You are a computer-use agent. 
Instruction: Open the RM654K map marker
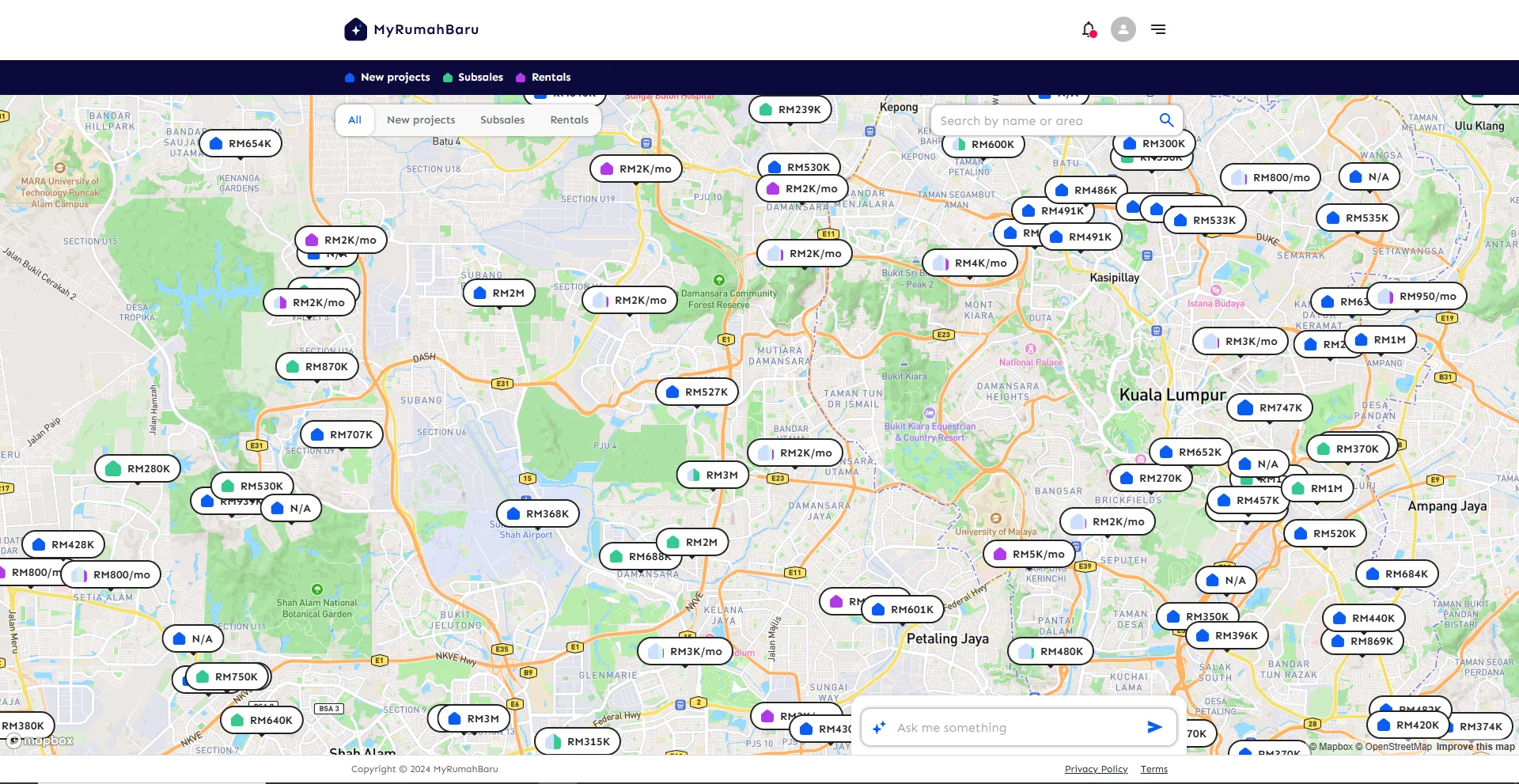click(240, 144)
